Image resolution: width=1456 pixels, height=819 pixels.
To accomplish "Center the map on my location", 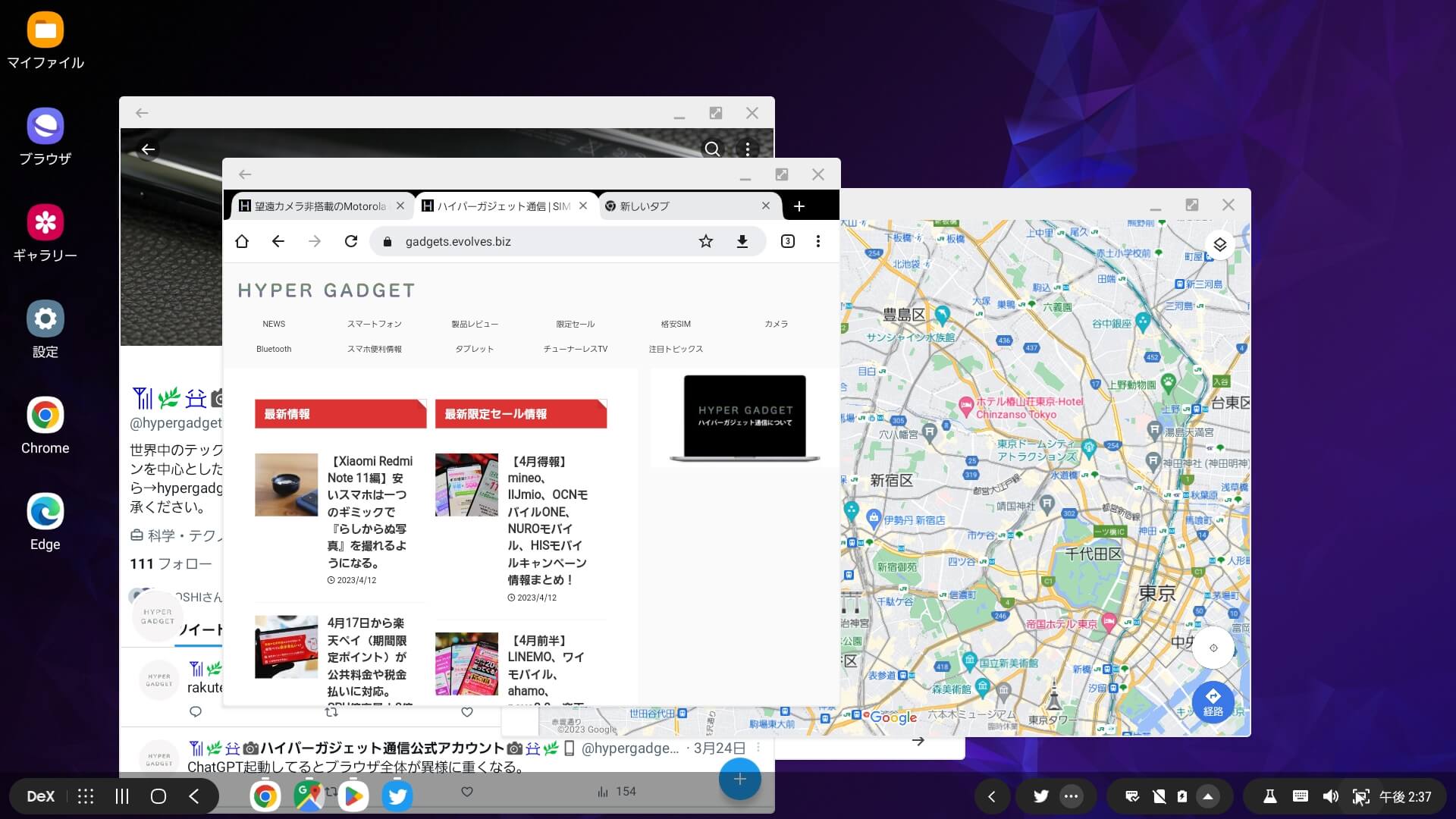I will click(x=1213, y=648).
